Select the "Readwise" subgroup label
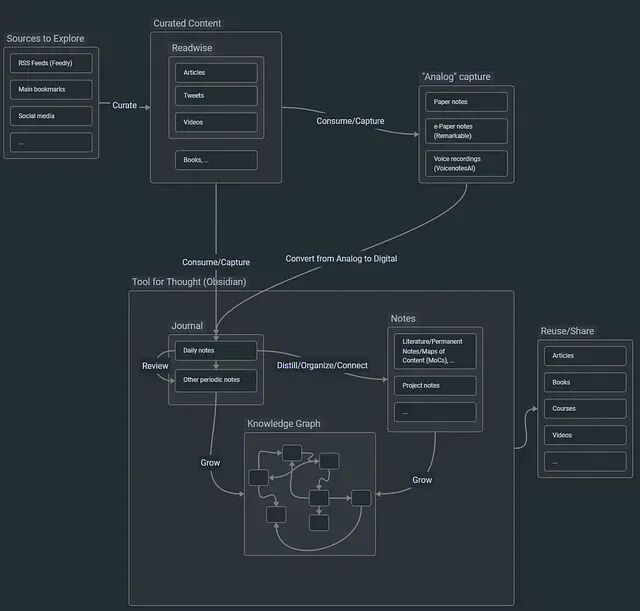Screen dimensions: 640x611 pos(192,48)
